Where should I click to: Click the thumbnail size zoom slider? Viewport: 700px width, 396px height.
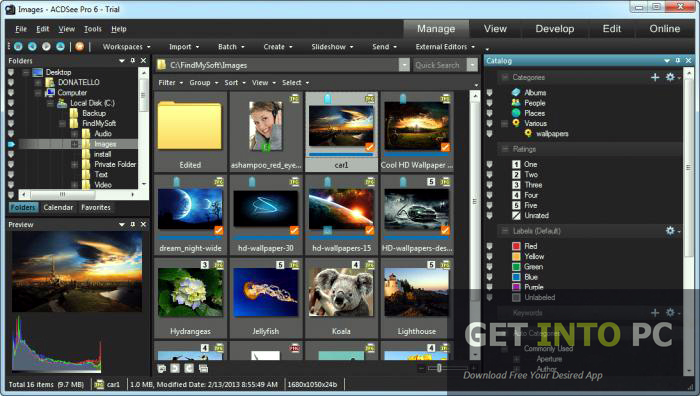tap(439, 368)
